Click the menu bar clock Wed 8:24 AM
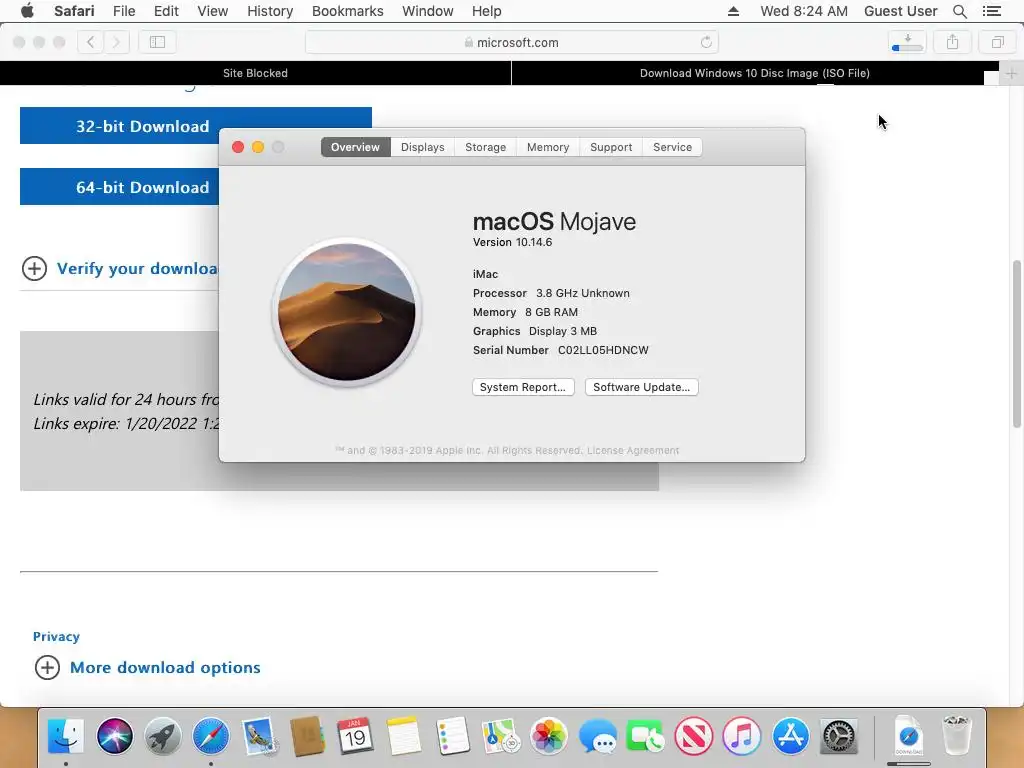This screenshot has width=1024, height=768. pos(804,11)
